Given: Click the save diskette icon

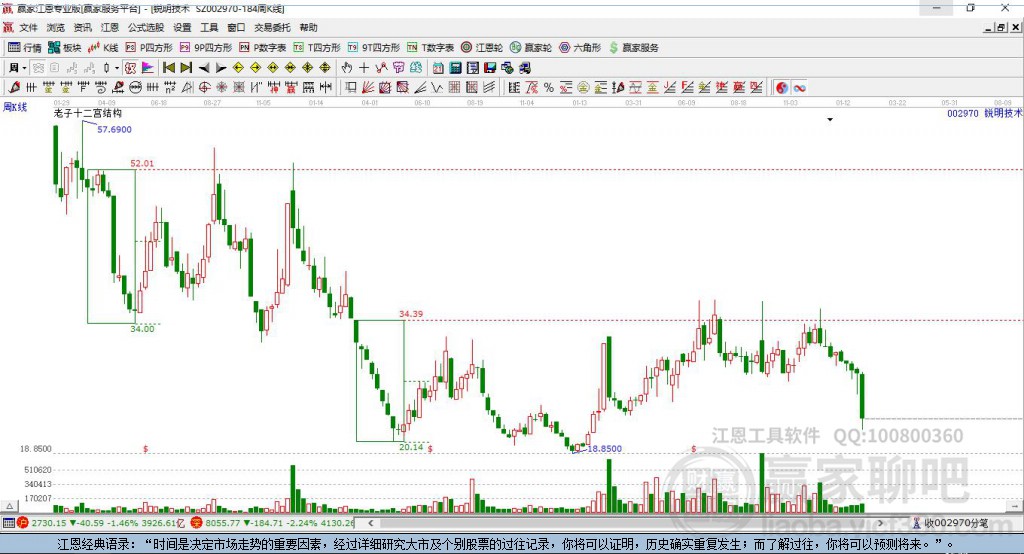Looking at the screenshot, I should [490, 68].
